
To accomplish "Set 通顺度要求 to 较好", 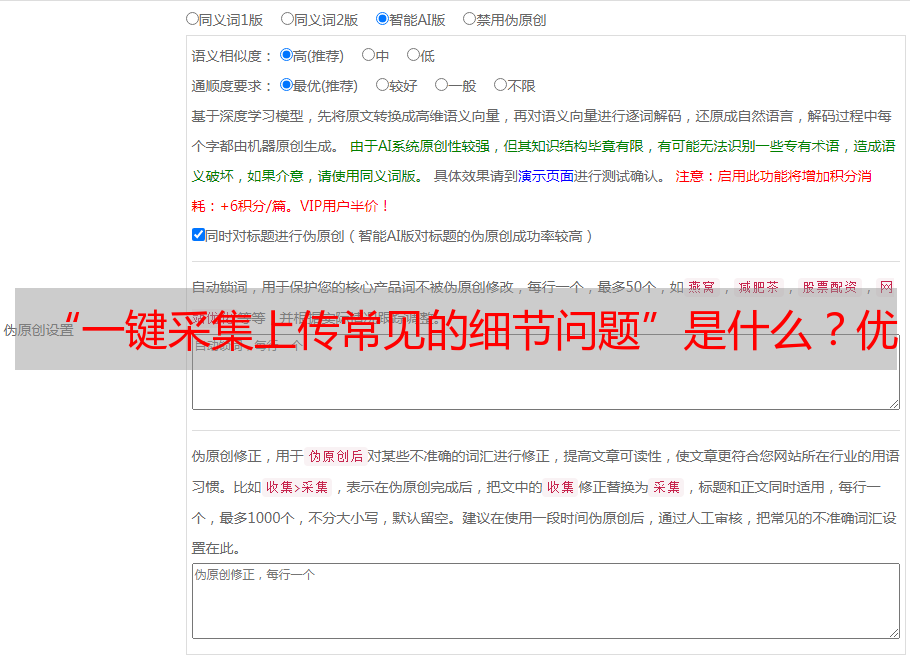I will pyautogui.click(x=382, y=85).
